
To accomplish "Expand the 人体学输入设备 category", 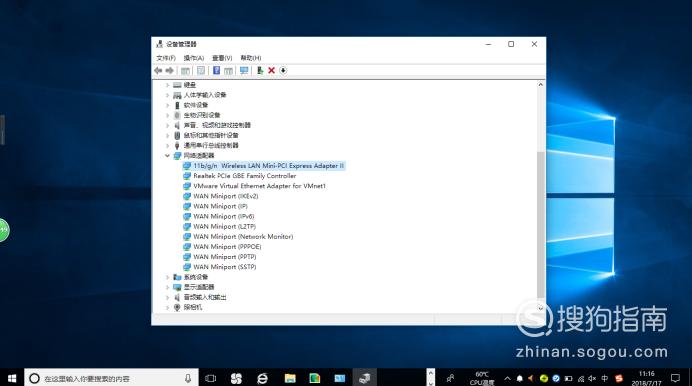I will tap(167, 95).
